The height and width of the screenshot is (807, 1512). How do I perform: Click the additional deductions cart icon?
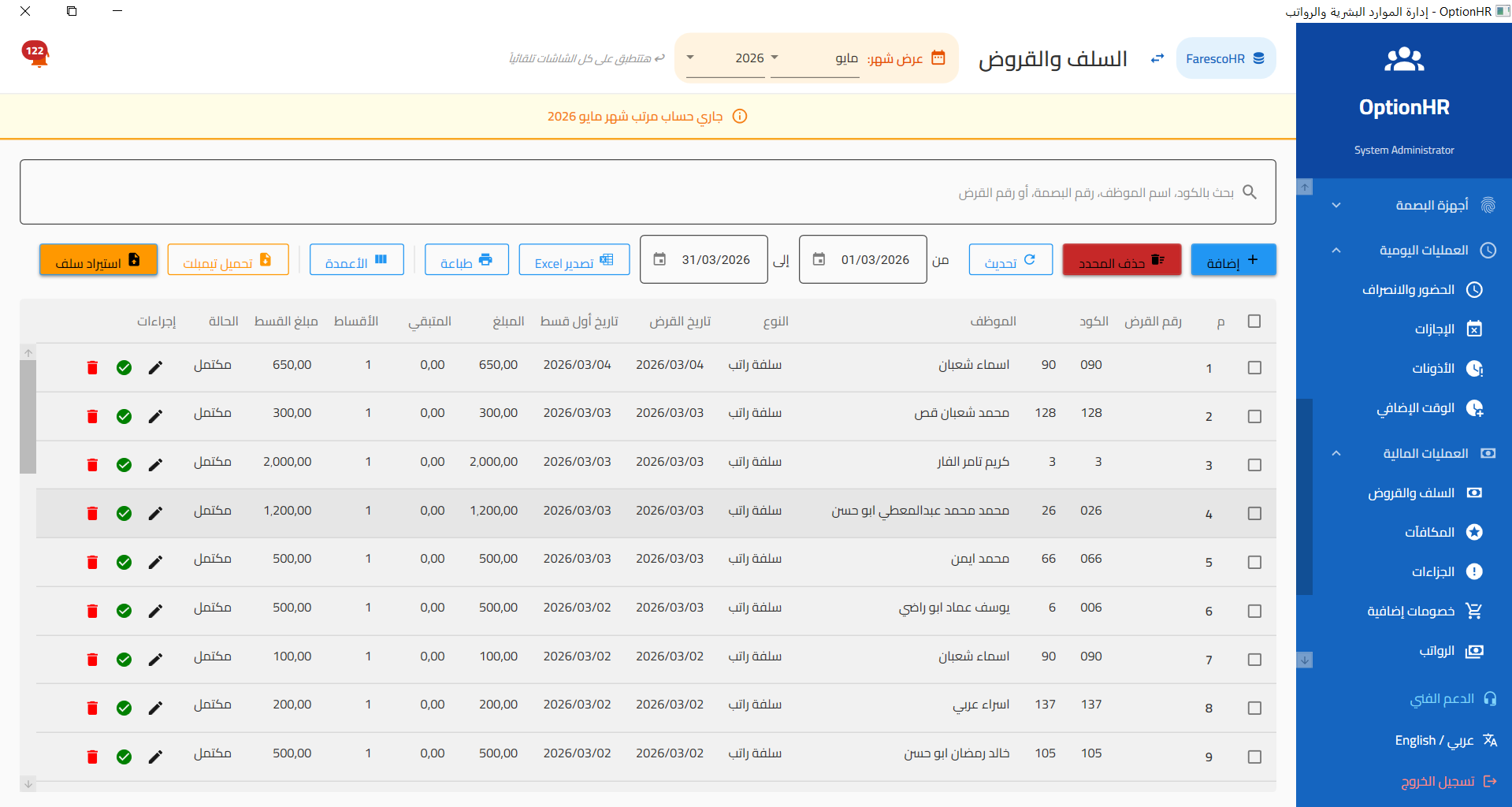(x=1474, y=611)
